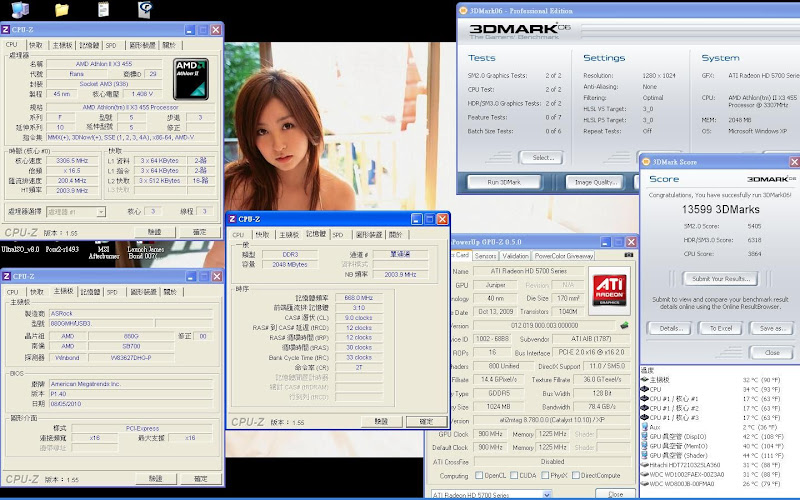The height and width of the screenshot is (500, 800).
Task: Click the CPU-Z logo in the memory window title bar
Action: [x=232, y=219]
